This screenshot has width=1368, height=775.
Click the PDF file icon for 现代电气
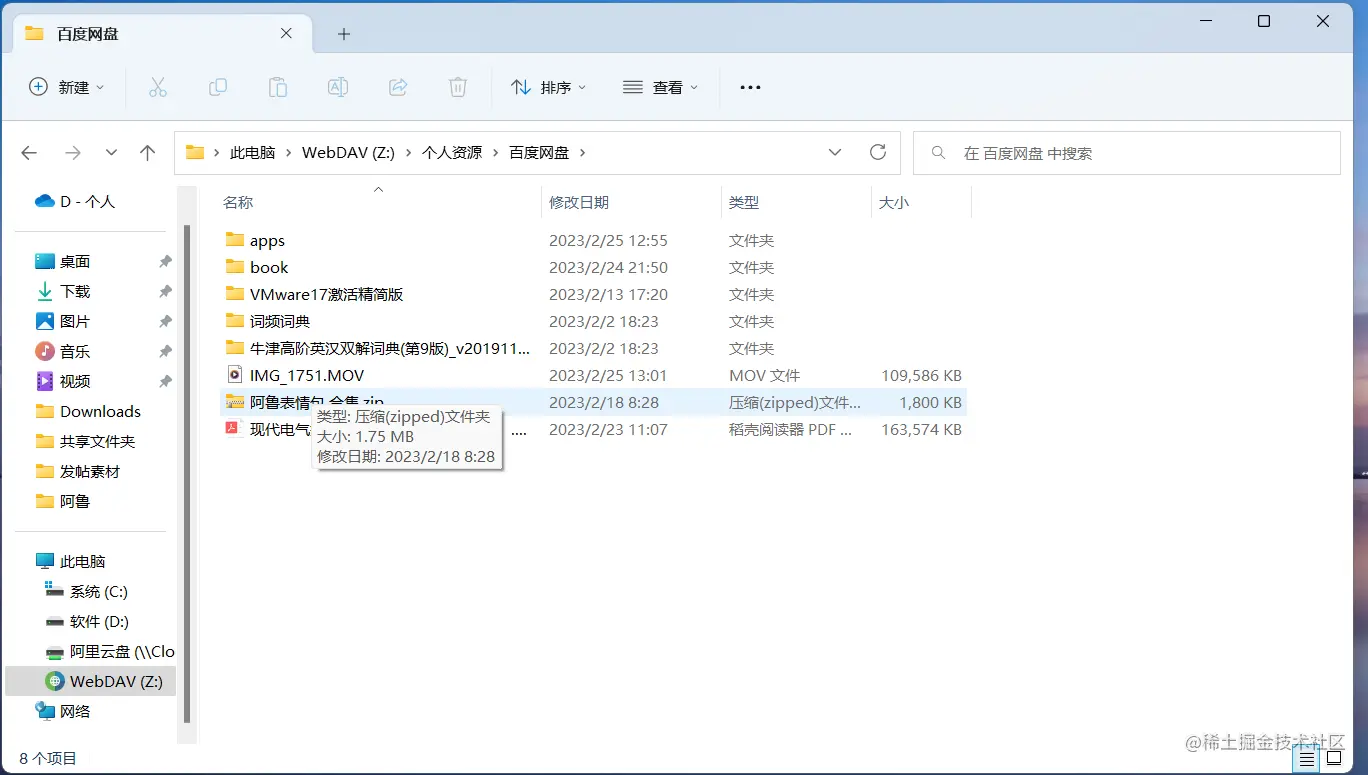(235, 429)
